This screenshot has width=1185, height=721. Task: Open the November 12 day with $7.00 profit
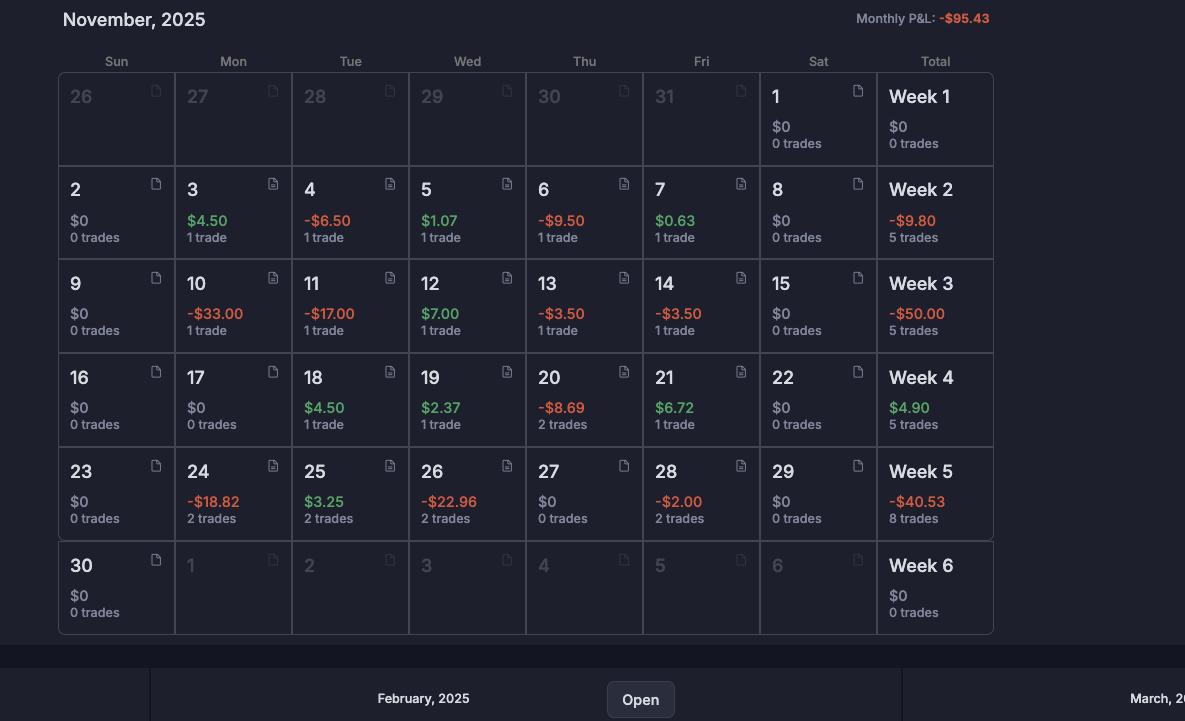point(467,306)
